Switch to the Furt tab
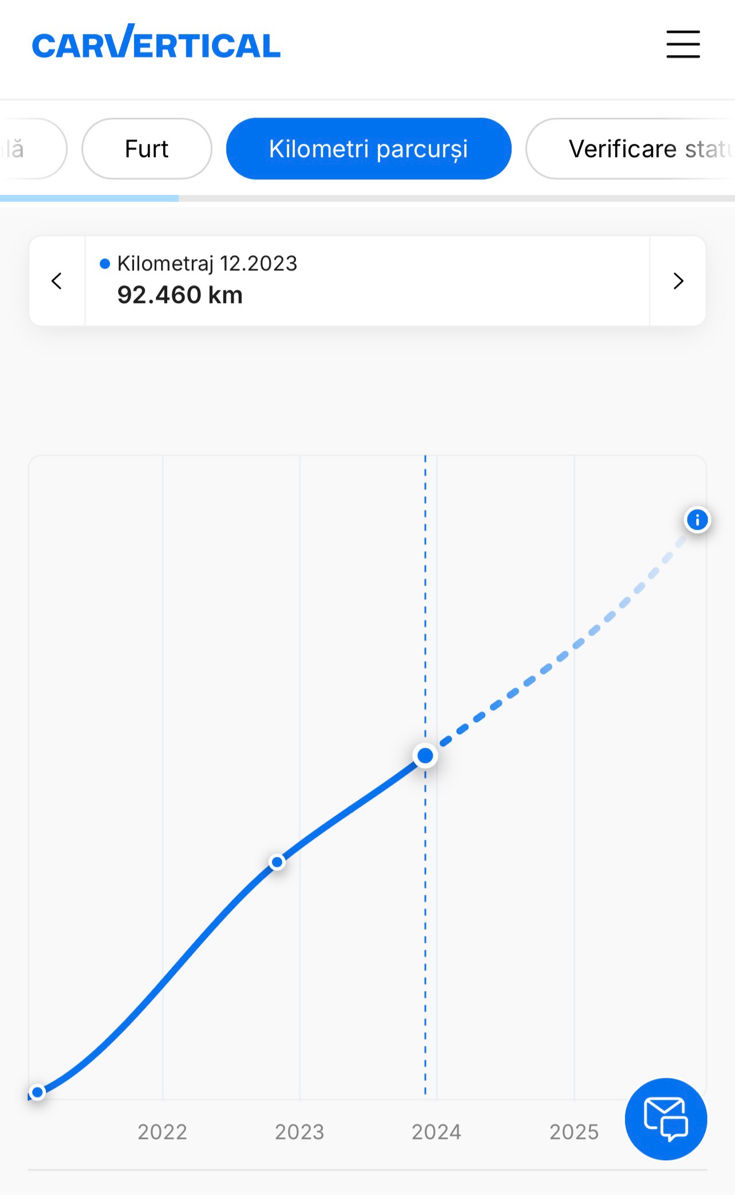735x1200 pixels. (147, 149)
